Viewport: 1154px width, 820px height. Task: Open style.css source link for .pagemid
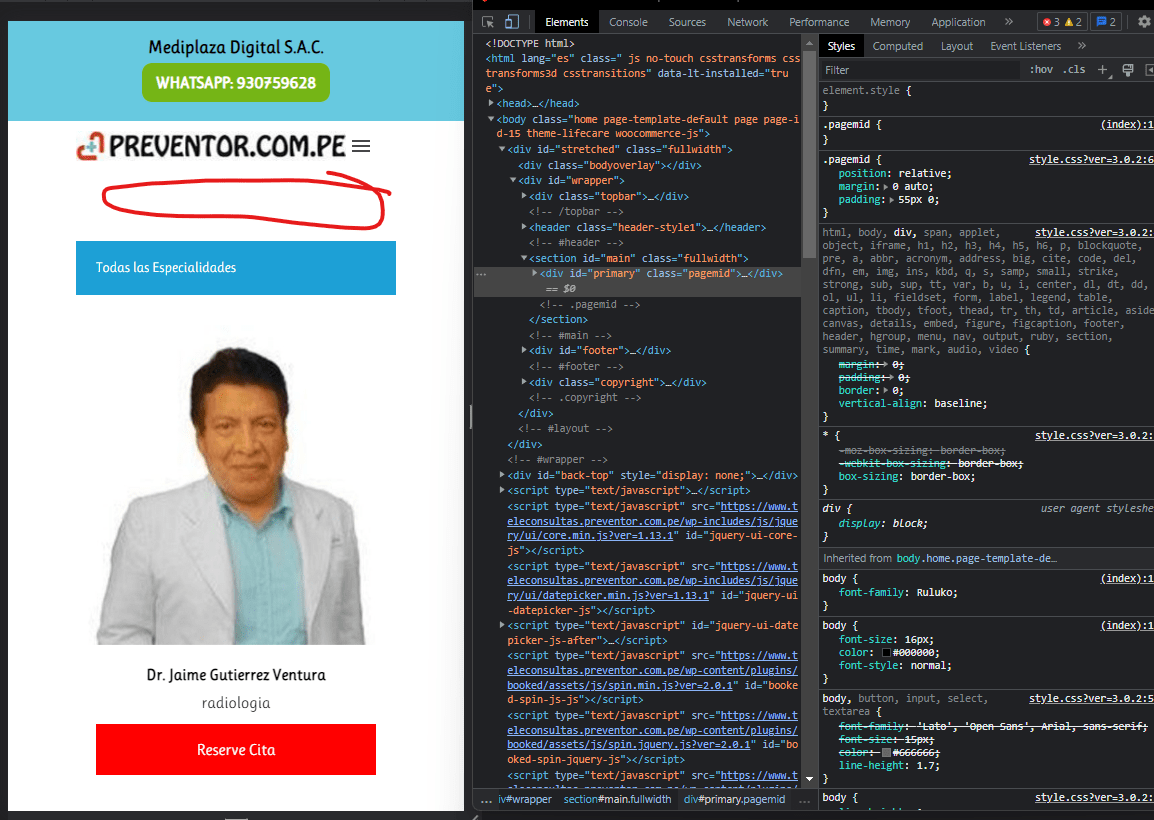click(x=1091, y=159)
